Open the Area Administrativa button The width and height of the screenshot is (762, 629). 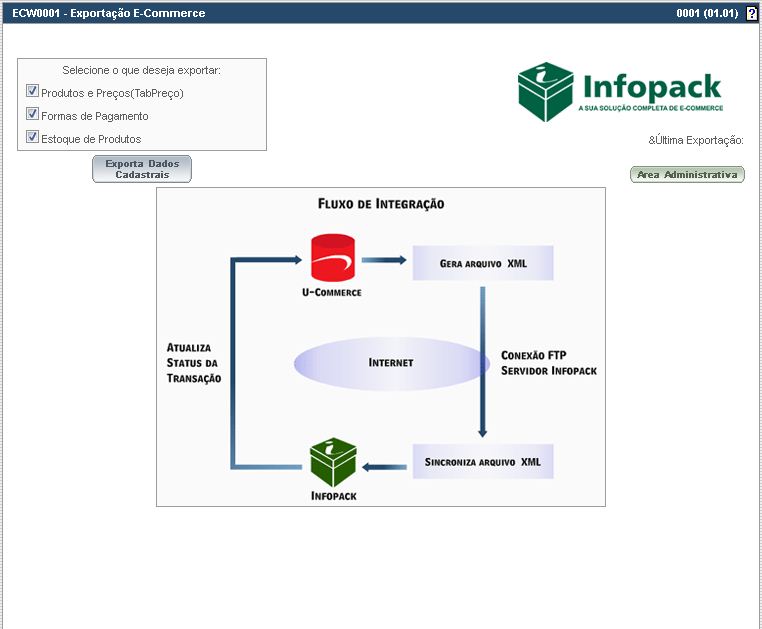(x=687, y=175)
